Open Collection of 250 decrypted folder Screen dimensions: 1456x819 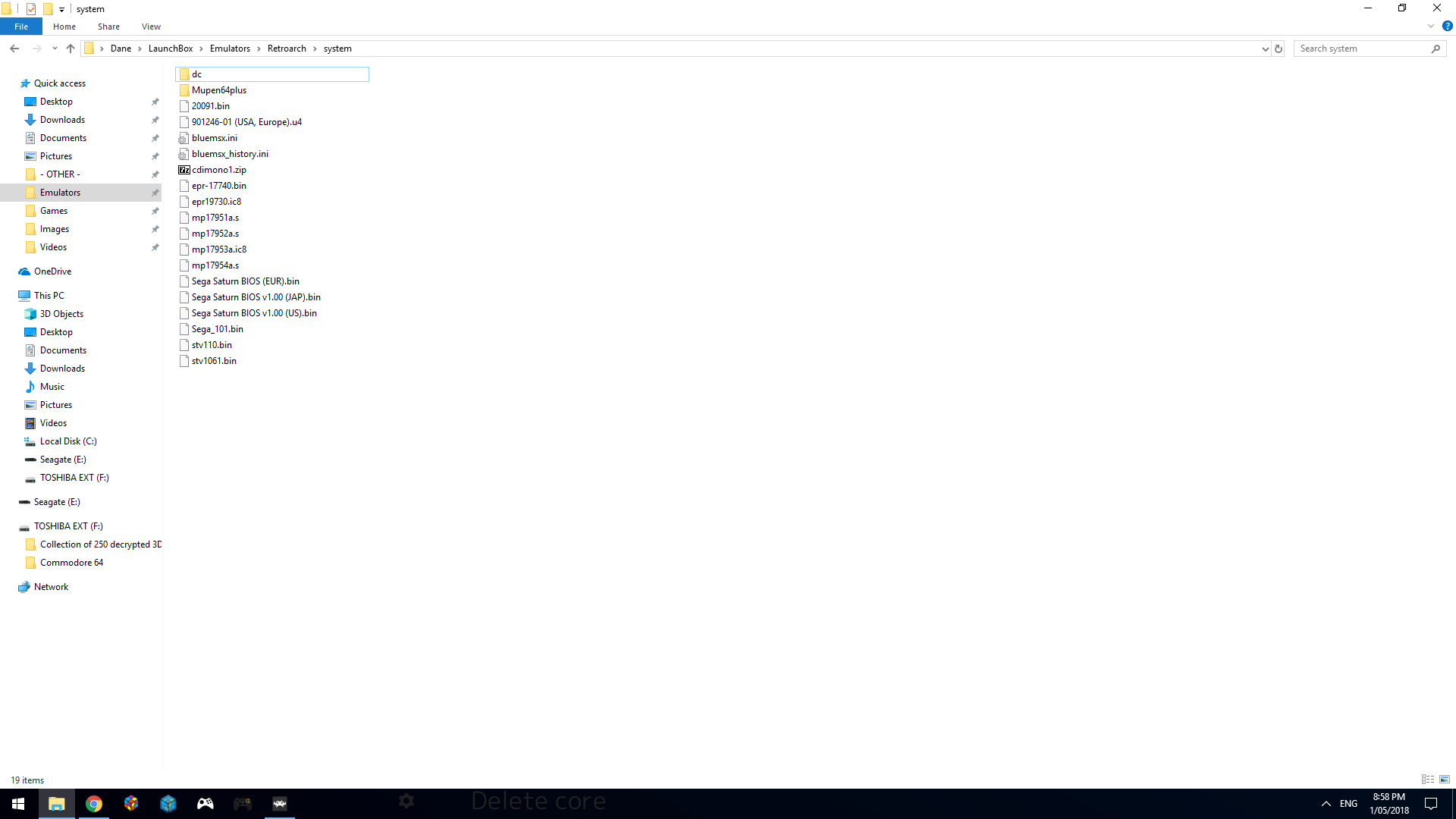[100, 544]
